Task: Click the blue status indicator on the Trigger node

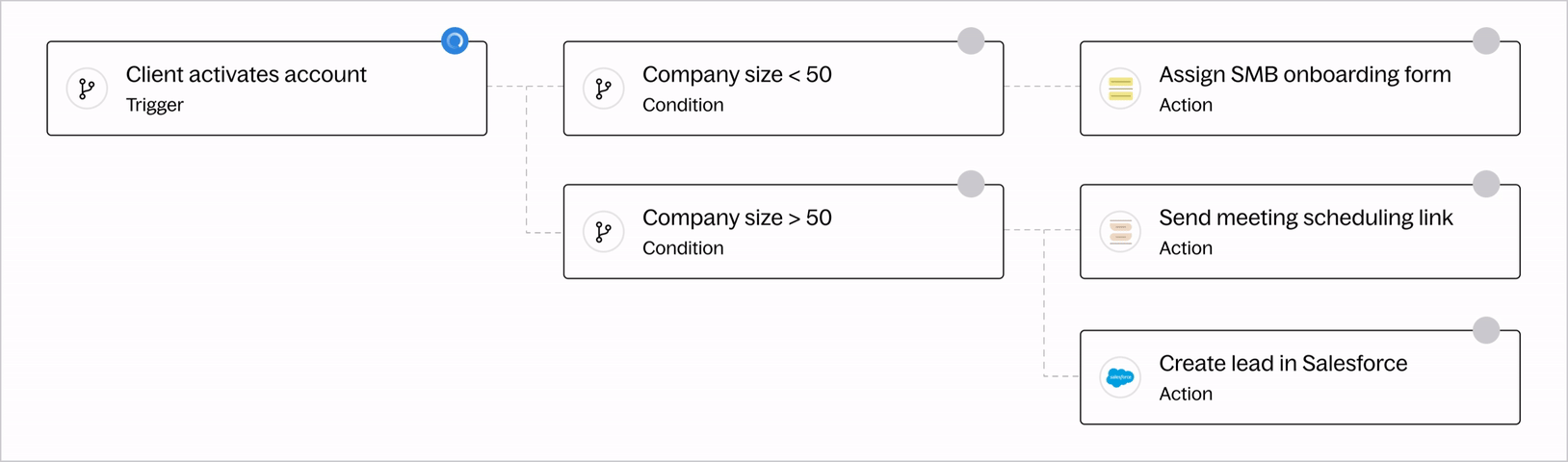Action: tap(455, 40)
